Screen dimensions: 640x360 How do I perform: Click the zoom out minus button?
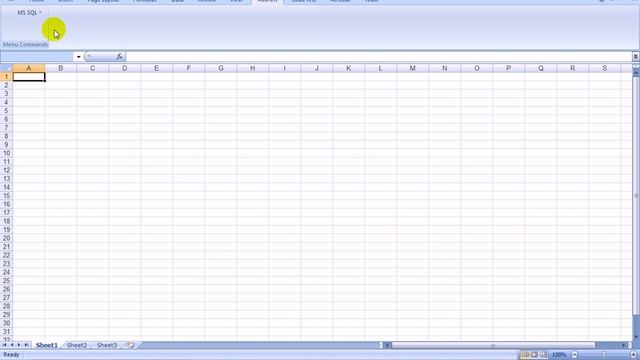(575, 355)
